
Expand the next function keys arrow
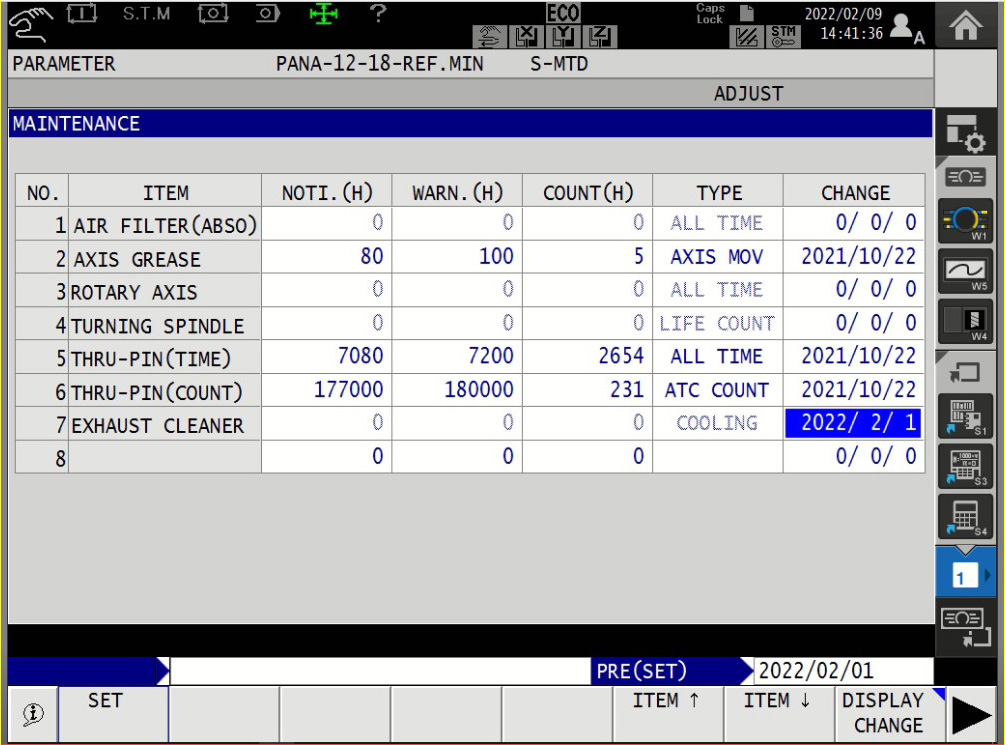970,716
